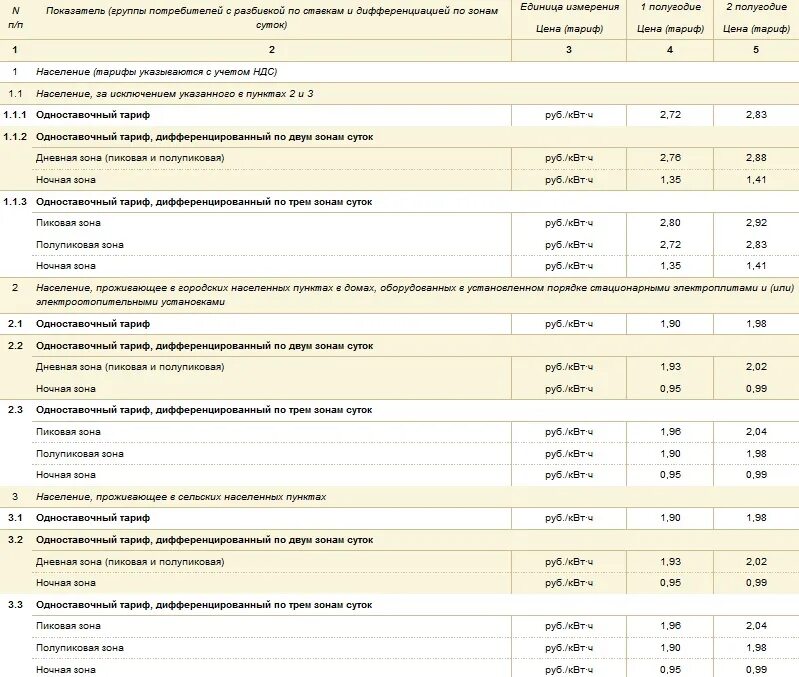
Task: Select 'Полупиковая зона' under section 1.1.3
Action: 79,245
